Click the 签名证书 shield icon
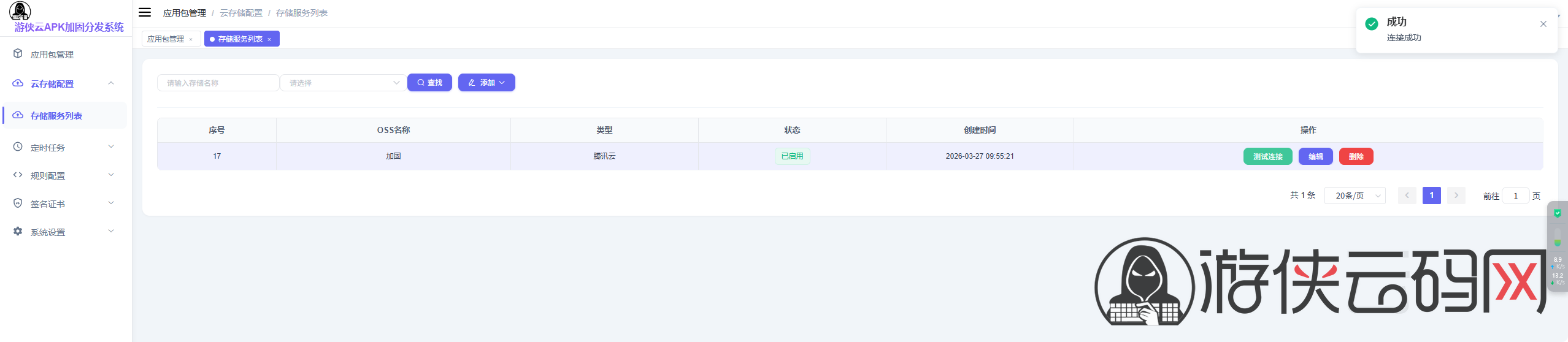The image size is (1568, 342). click(x=18, y=203)
